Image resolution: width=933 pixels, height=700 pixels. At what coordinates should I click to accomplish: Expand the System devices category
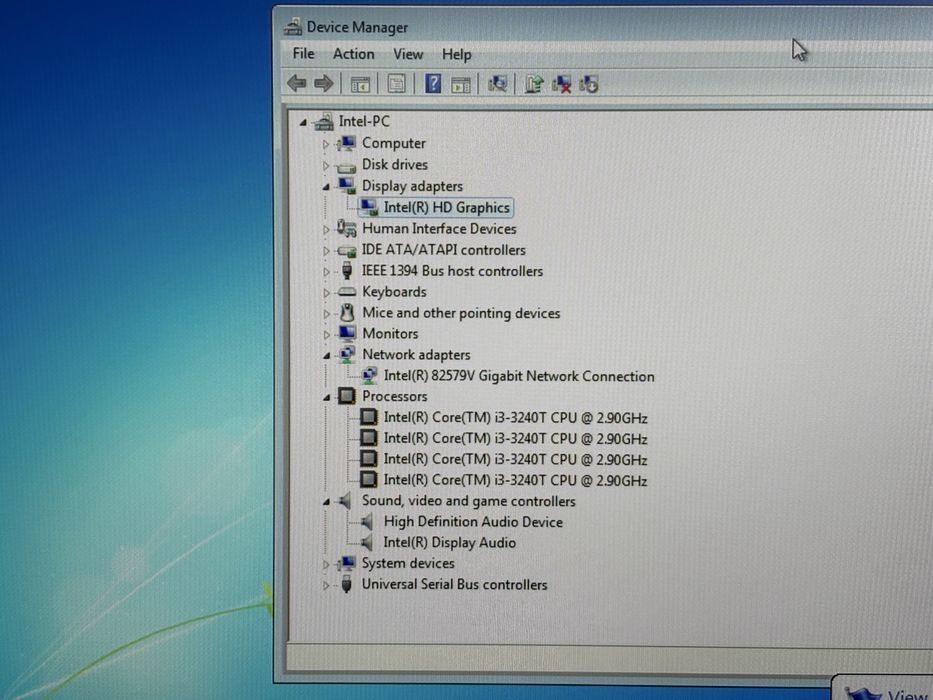325,564
